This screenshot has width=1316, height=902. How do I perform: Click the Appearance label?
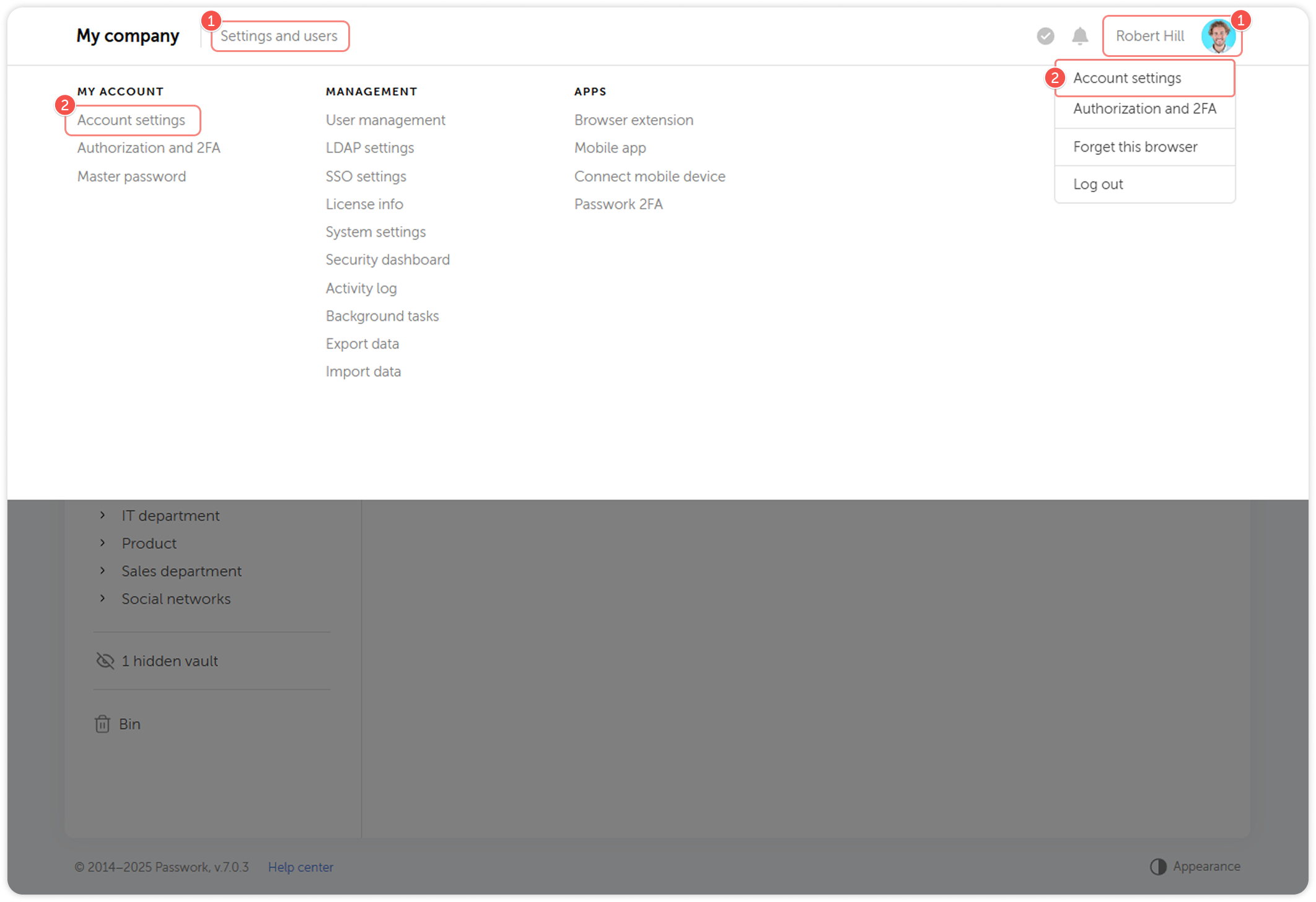pos(1206,866)
